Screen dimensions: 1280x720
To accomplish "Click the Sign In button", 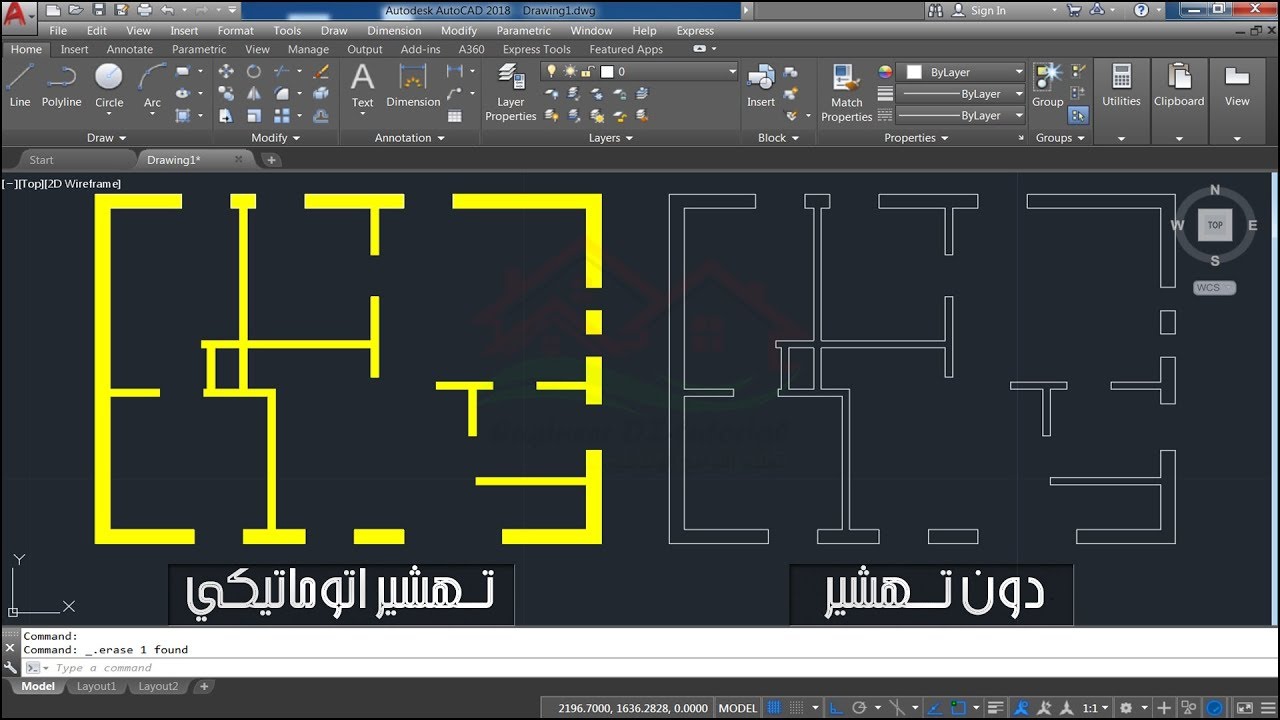I will point(979,10).
